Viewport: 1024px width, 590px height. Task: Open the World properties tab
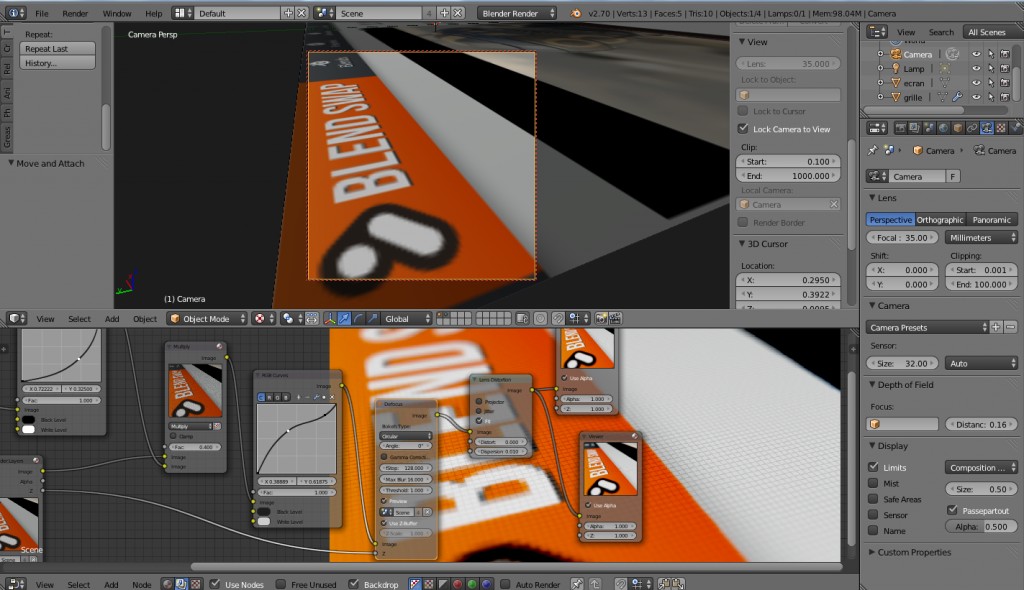[x=943, y=128]
